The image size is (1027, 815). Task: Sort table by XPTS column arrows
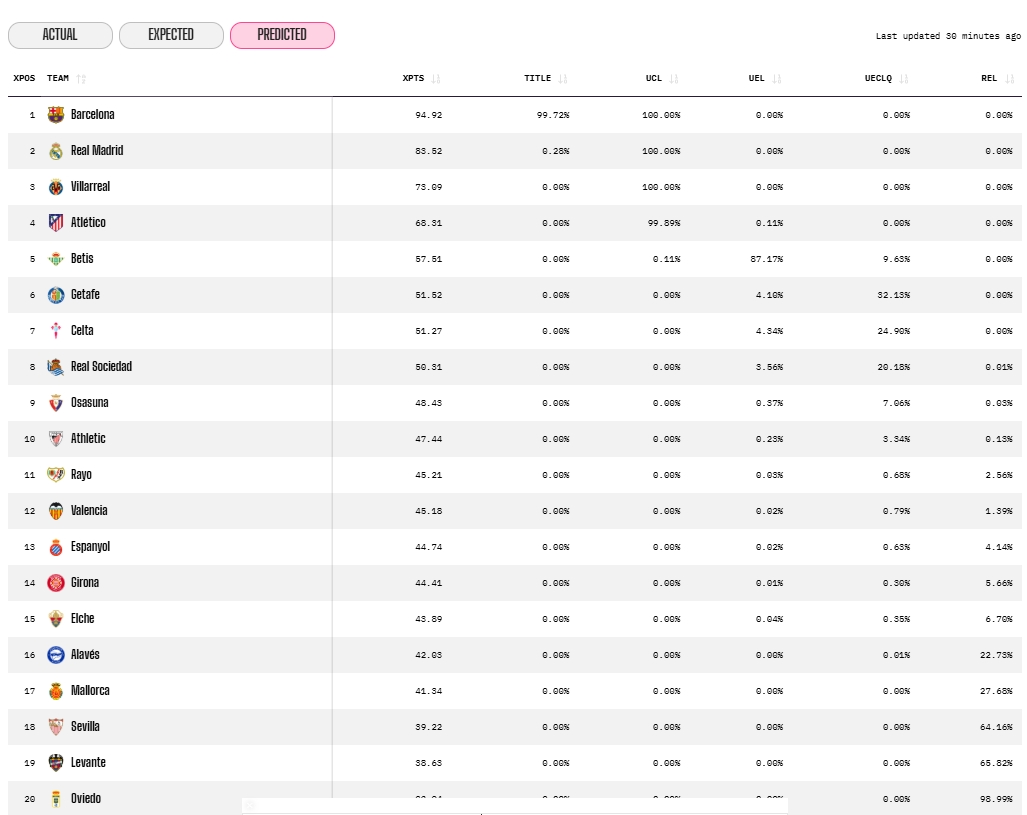(436, 78)
